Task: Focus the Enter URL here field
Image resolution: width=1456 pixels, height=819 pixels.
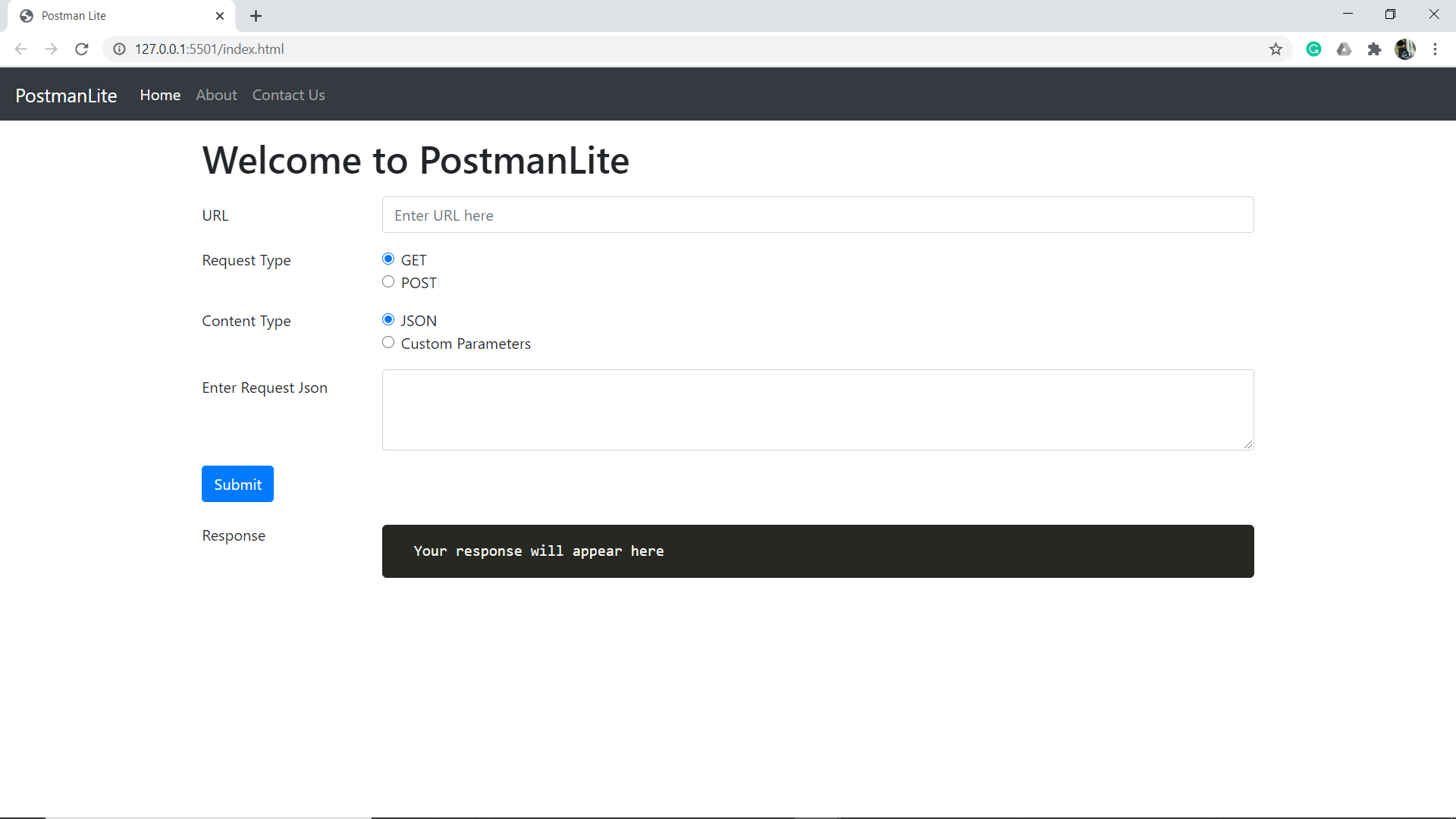Action: tap(817, 215)
